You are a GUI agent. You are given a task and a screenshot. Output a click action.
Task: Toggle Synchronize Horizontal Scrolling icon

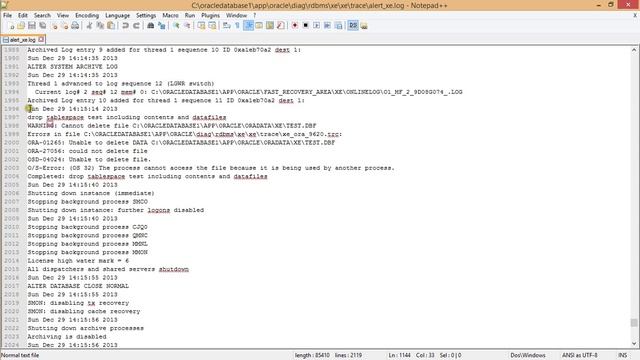pyautogui.click(x=212, y=26)
